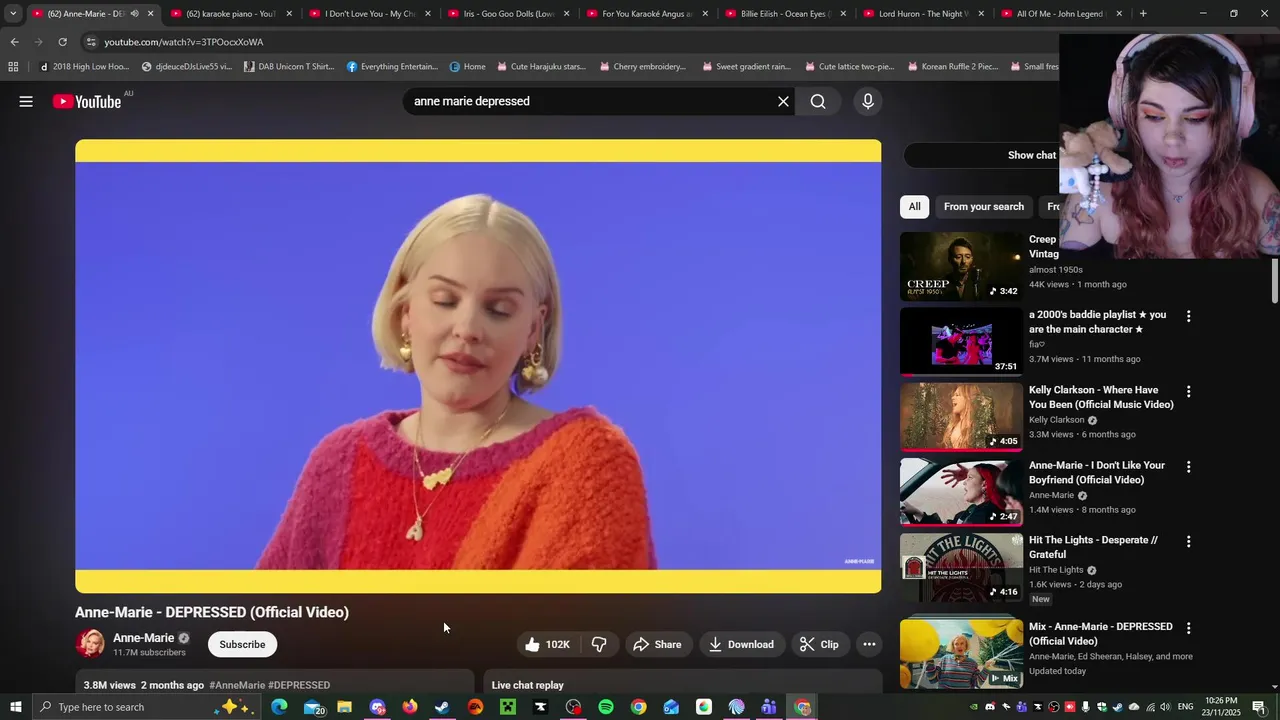Open the Cherry embroidery bookmark
1280x720 pixels.
[642, 67]
